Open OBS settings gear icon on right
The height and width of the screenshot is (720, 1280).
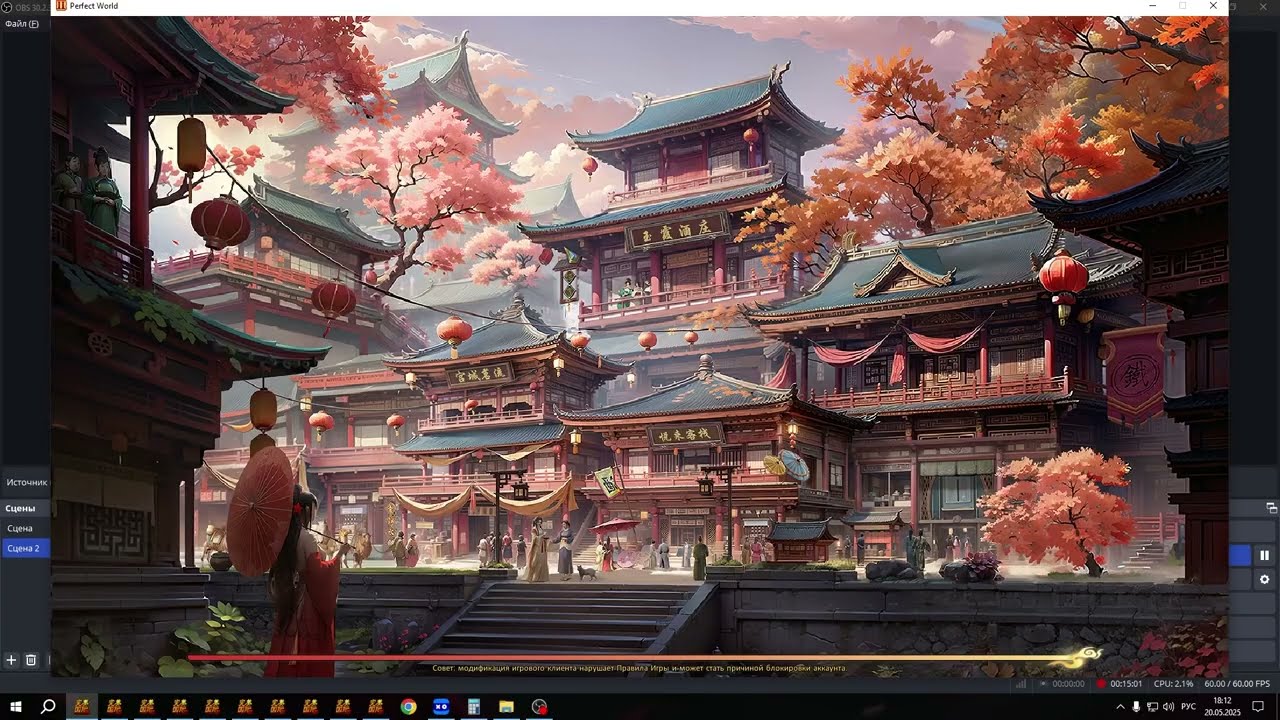1264,579
